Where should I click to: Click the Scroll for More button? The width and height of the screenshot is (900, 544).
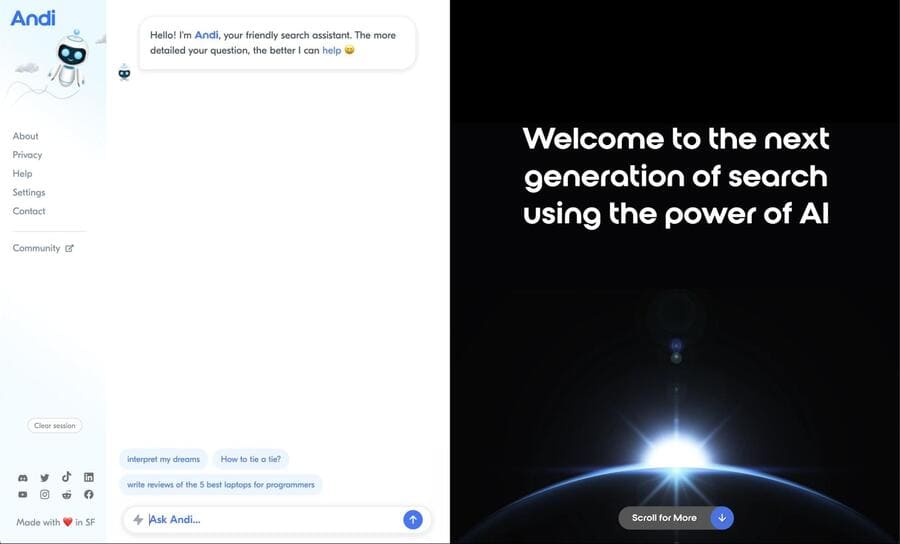click(676, 518)
